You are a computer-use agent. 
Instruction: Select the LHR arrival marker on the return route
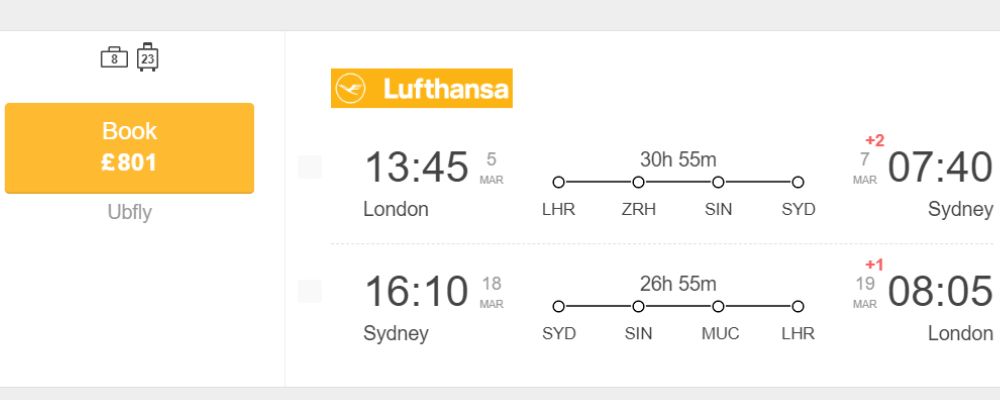point(798,307)
